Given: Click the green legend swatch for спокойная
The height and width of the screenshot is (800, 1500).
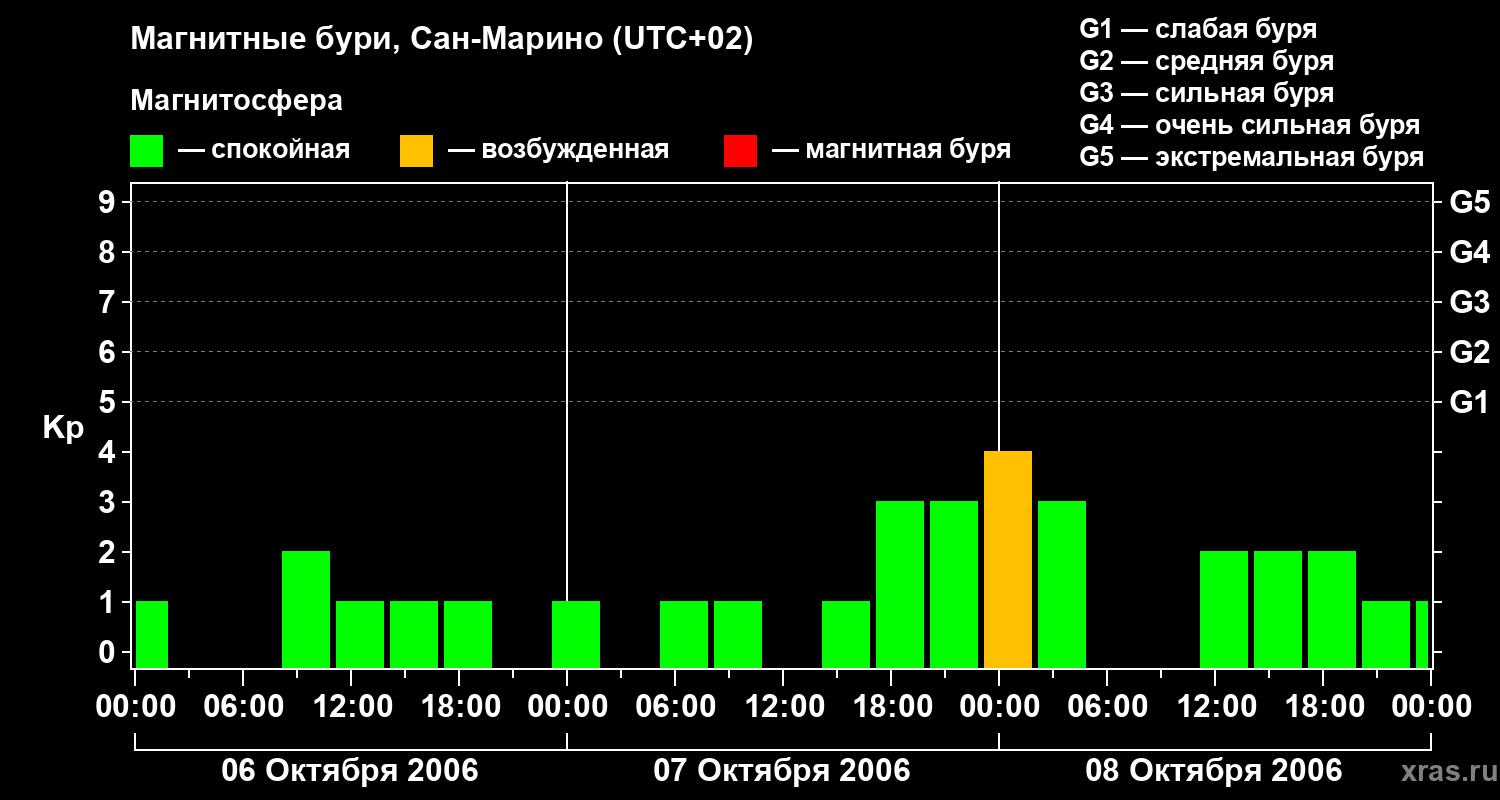Looking at the screenshot, I should click(x=146, y=151).
